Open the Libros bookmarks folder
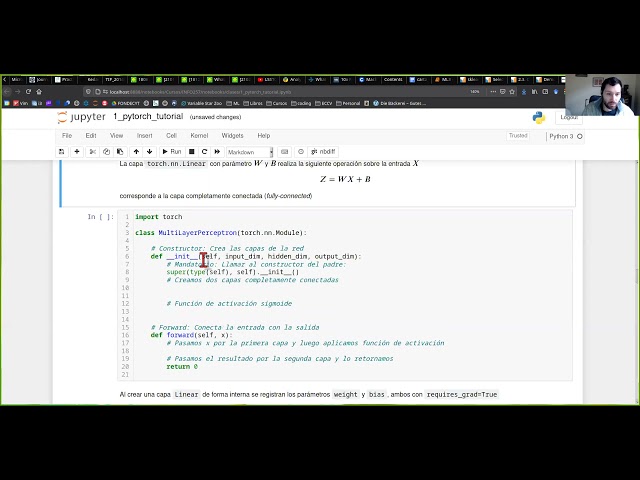This screenshot has height=480, width=640. pos(253,103)
